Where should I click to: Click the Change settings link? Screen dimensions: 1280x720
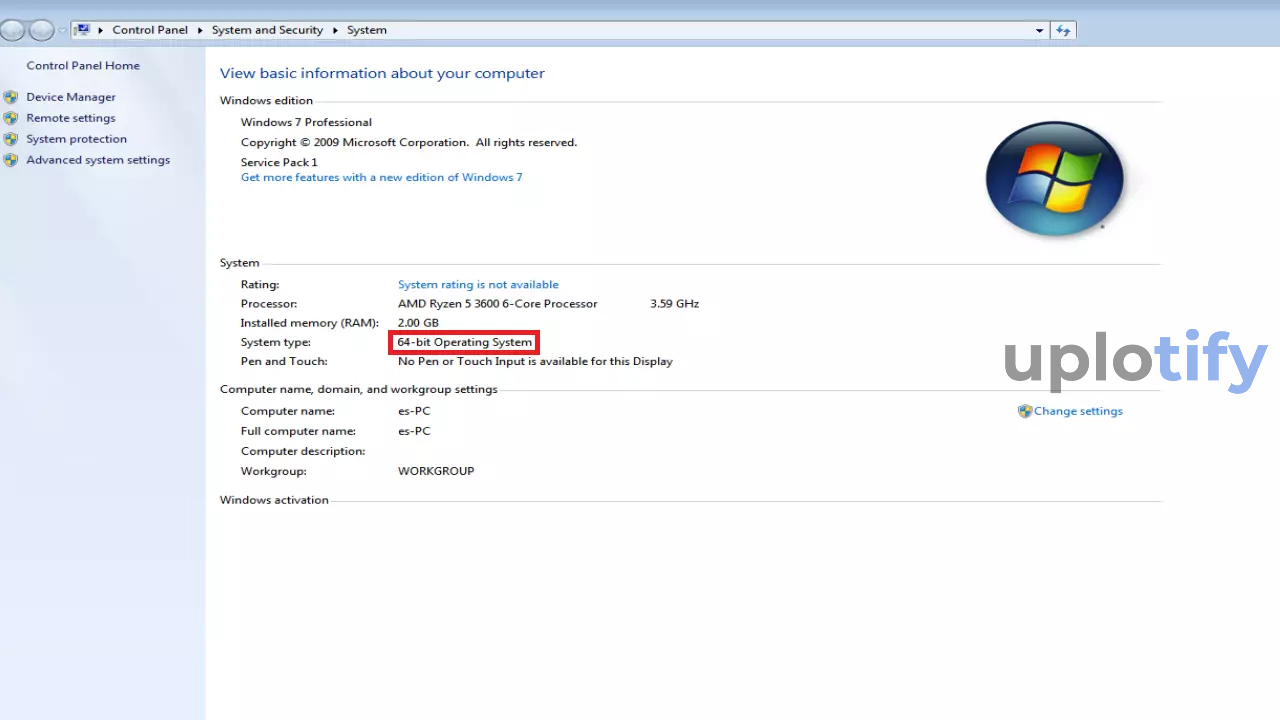point(1078,411)
